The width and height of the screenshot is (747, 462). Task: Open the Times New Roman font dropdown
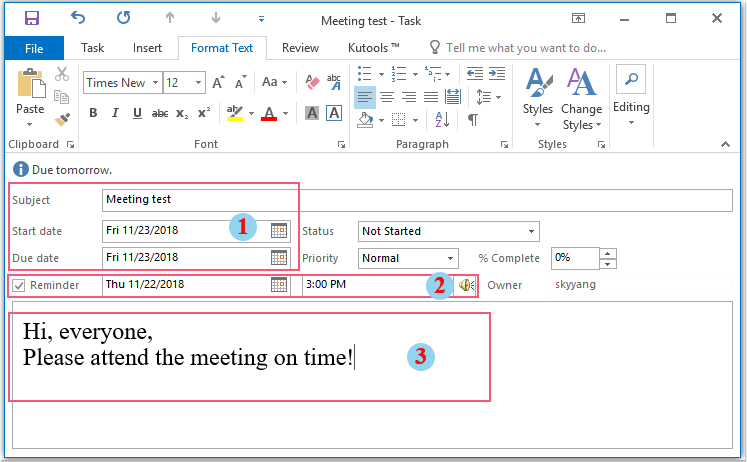click(x=154, y=83)
